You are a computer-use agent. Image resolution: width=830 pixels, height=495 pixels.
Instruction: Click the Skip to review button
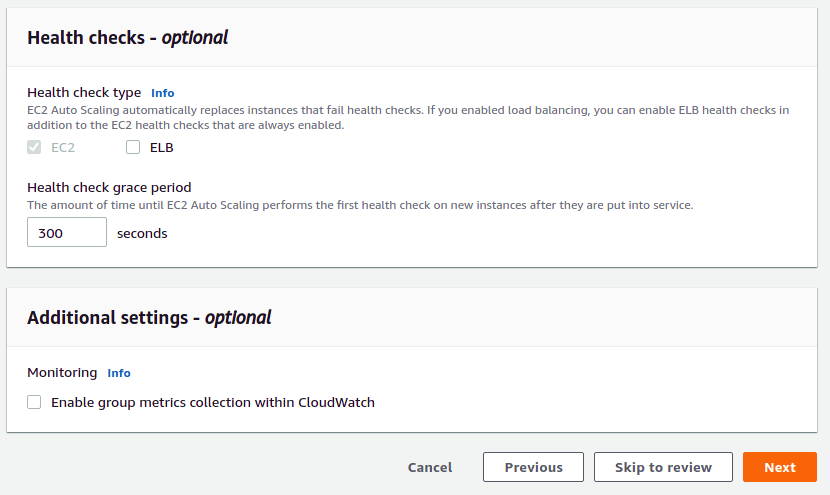pyautogui.click(x=663, y=467)
